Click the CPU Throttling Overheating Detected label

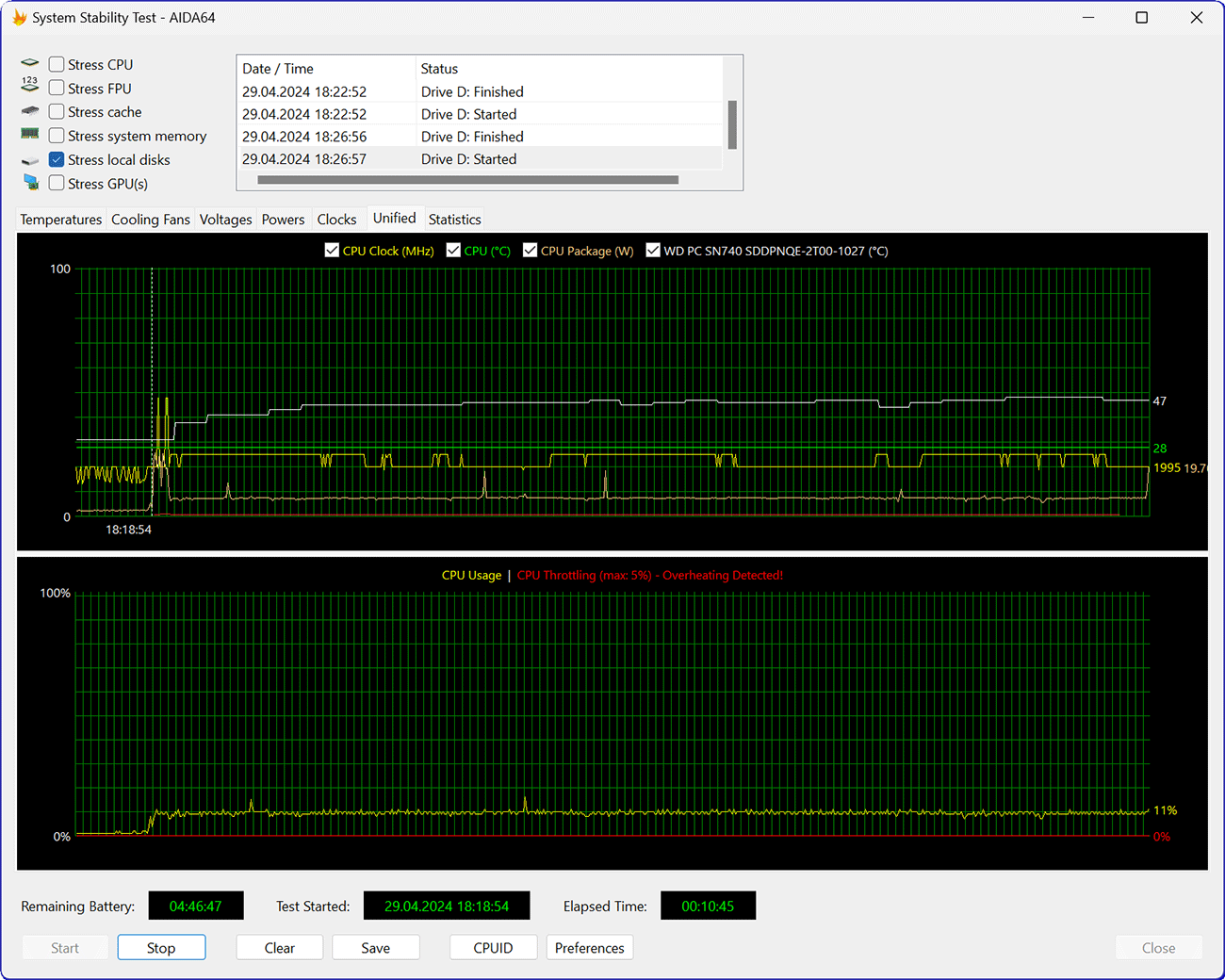(650, 575)
